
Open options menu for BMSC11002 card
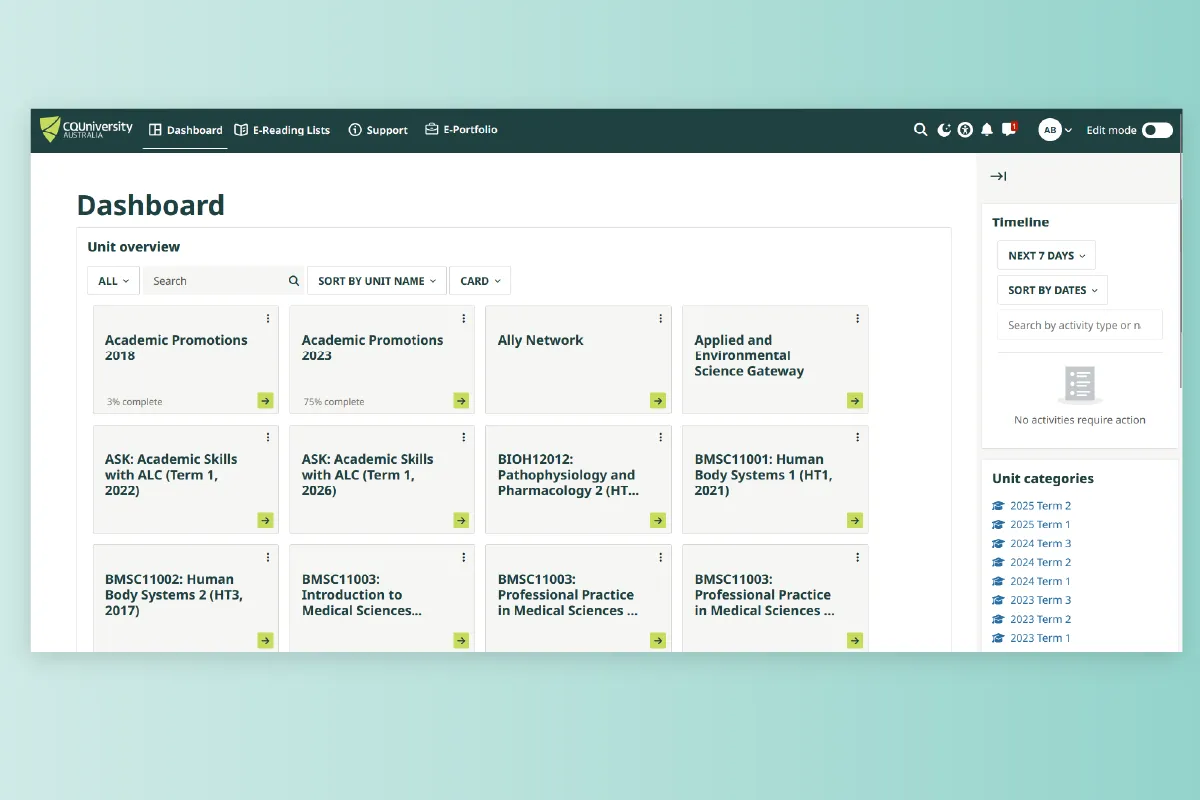pos(268,558)
